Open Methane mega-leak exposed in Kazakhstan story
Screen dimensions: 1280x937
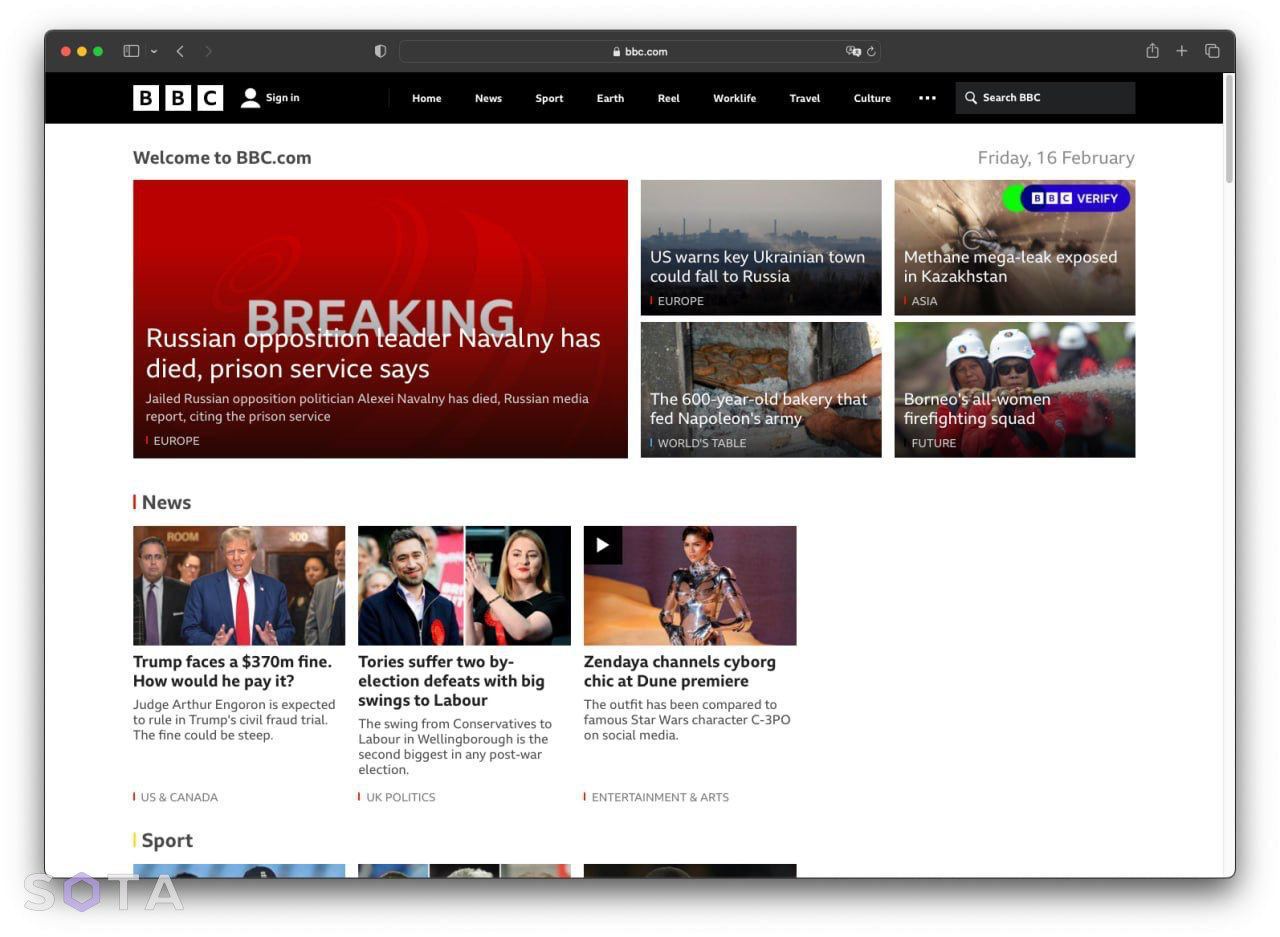click(1010, 267)
